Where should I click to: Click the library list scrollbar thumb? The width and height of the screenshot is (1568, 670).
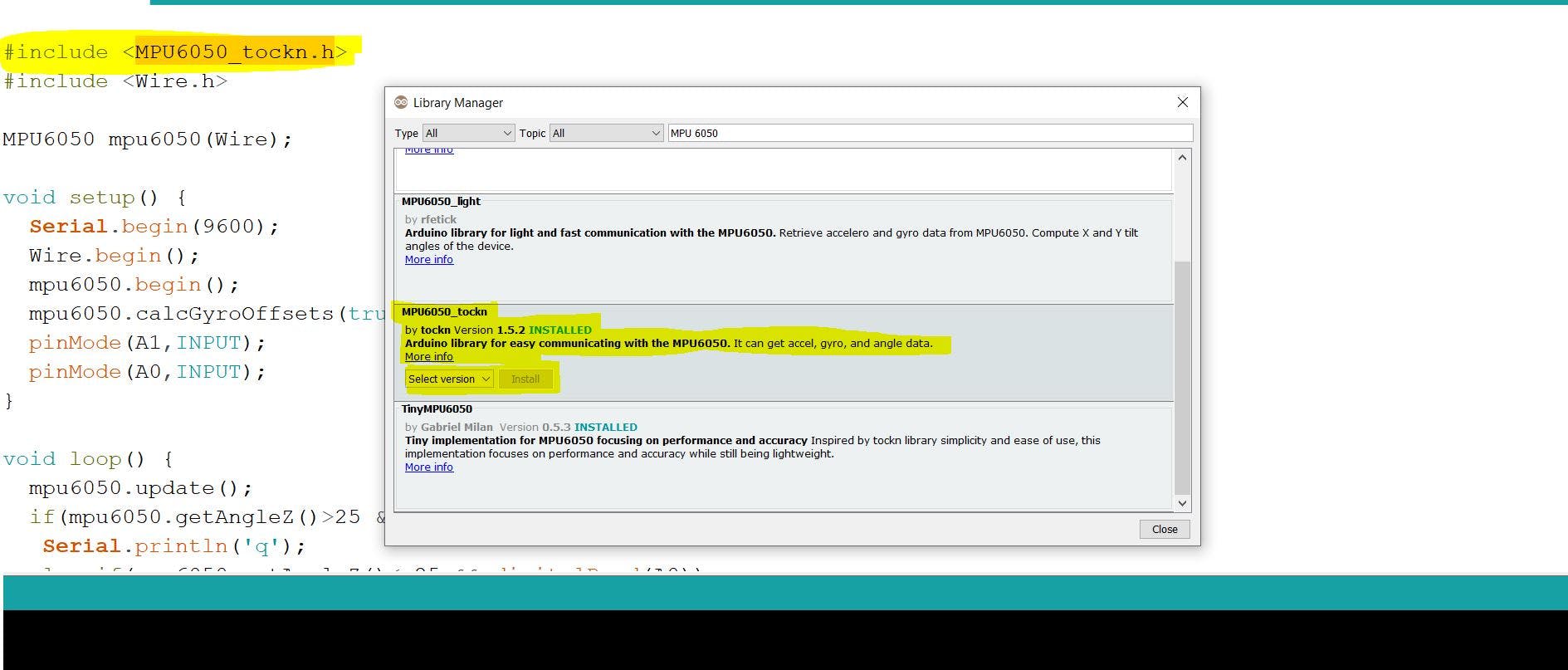(x=1183, y=378)
